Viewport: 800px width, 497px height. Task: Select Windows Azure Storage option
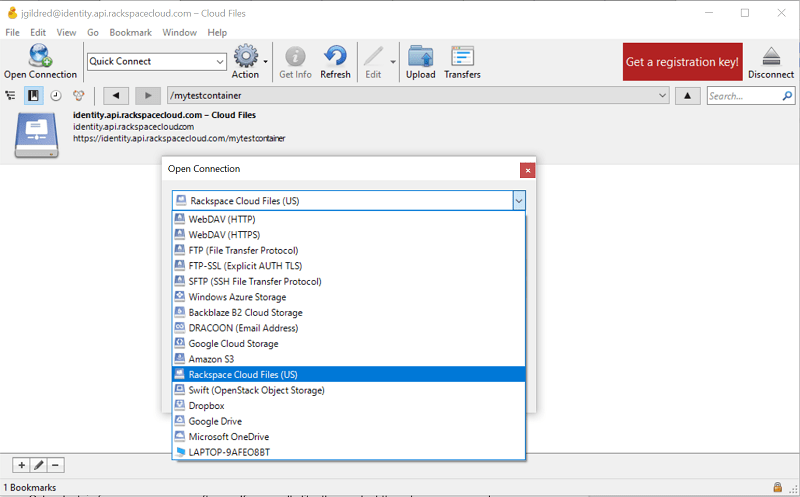(x=349, y=297)
